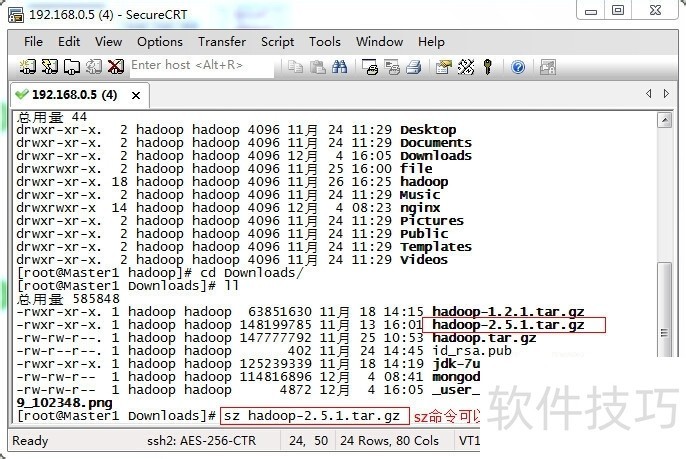Open the File menu
686x459 pixels.
(x=33, y=42)
